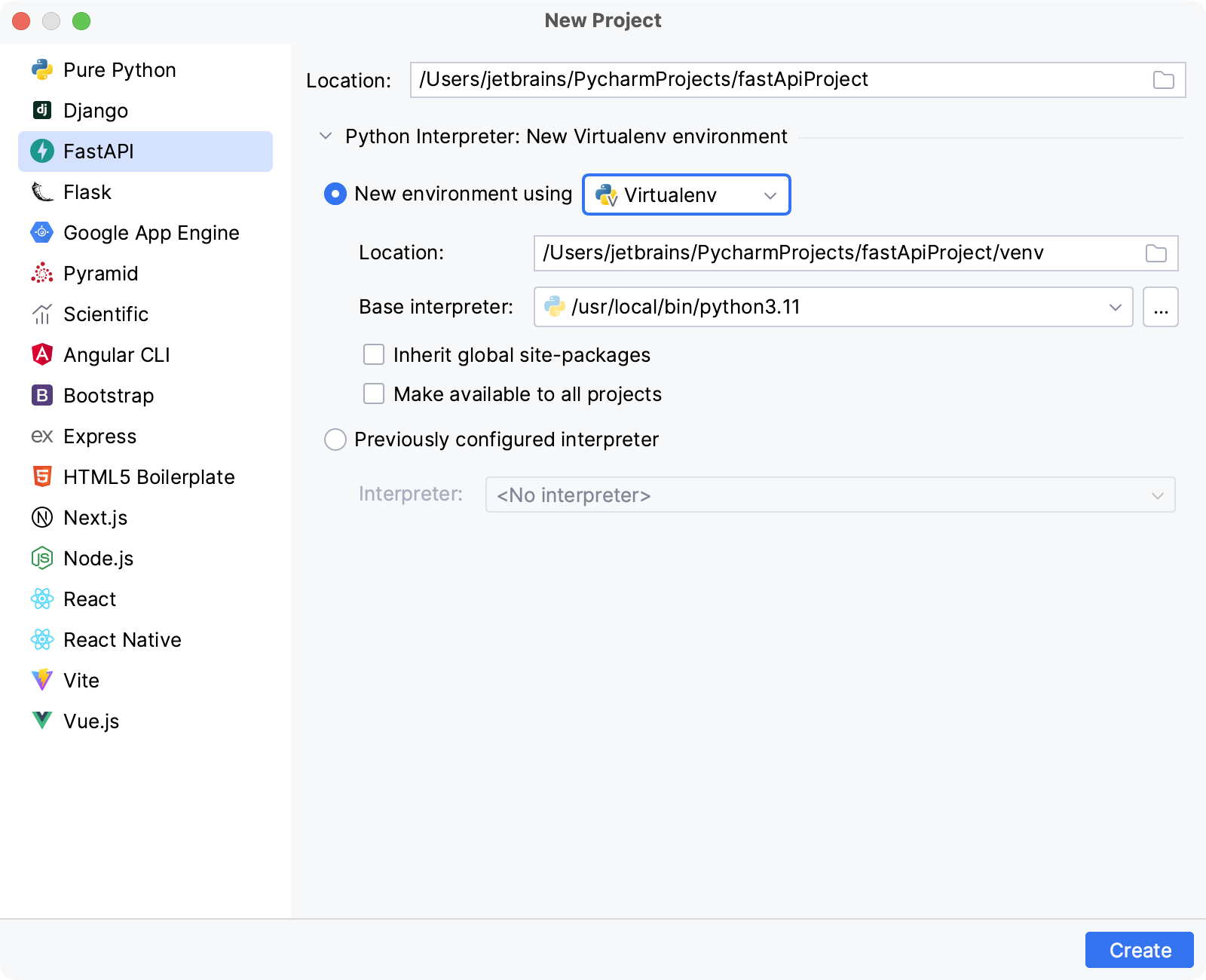The width and height of the screenshot is (1206, 980).
Task: Click the Python Interpreter: New Virtualenv environment heading
Action: [566, 136]
